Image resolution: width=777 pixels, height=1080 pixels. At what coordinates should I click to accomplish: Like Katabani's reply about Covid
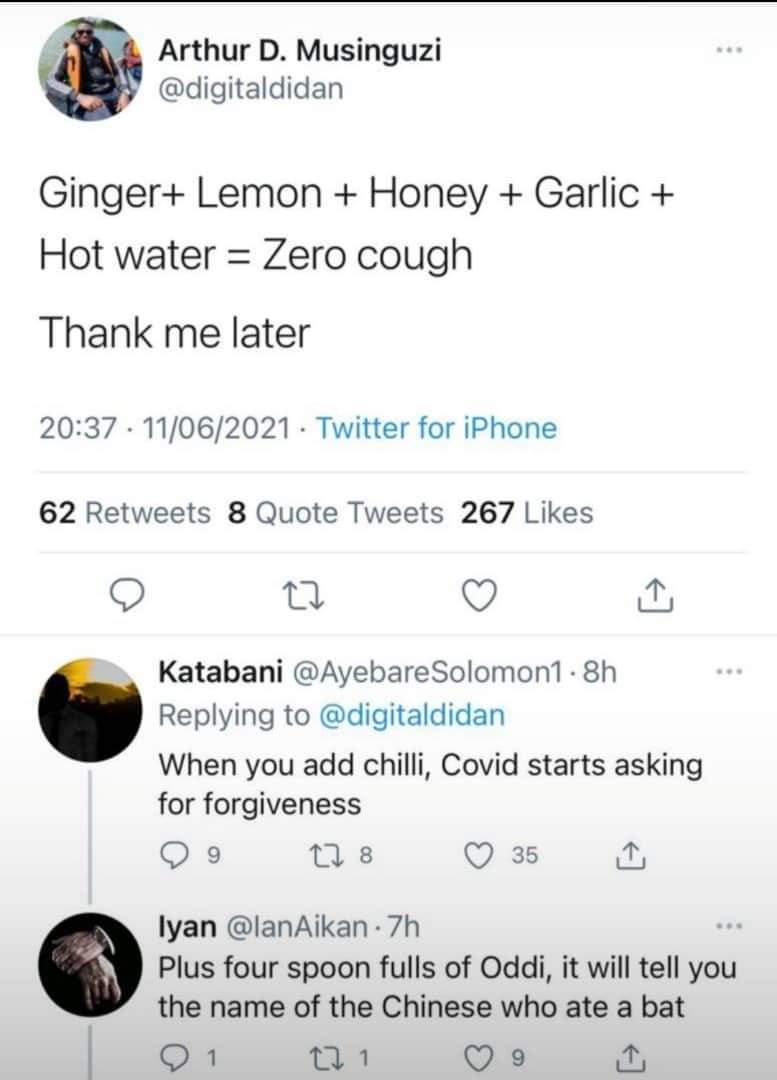click(479, 855)
